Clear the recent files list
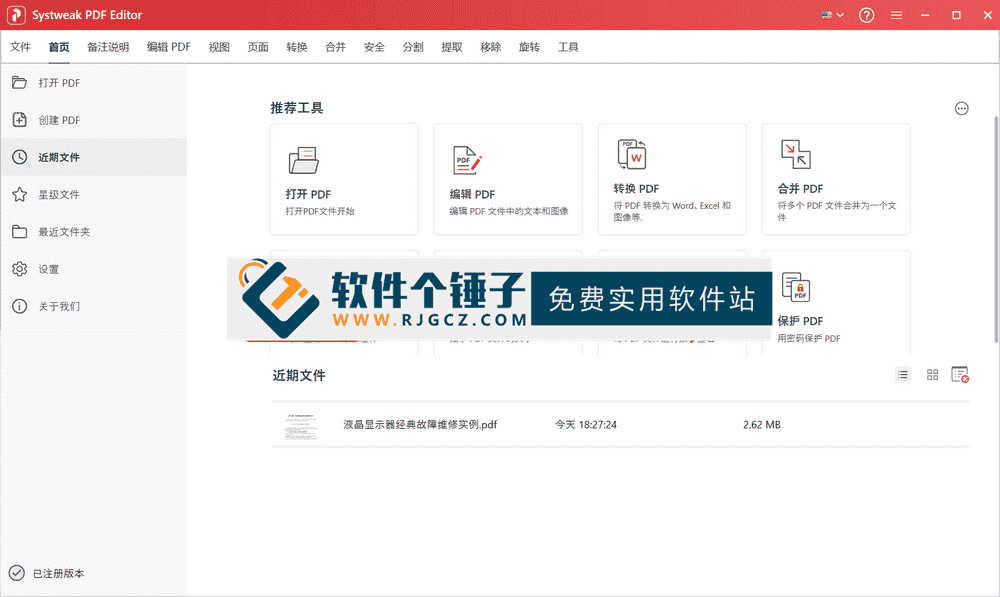Screen dimensions: 1000x597 pos(961,374)
